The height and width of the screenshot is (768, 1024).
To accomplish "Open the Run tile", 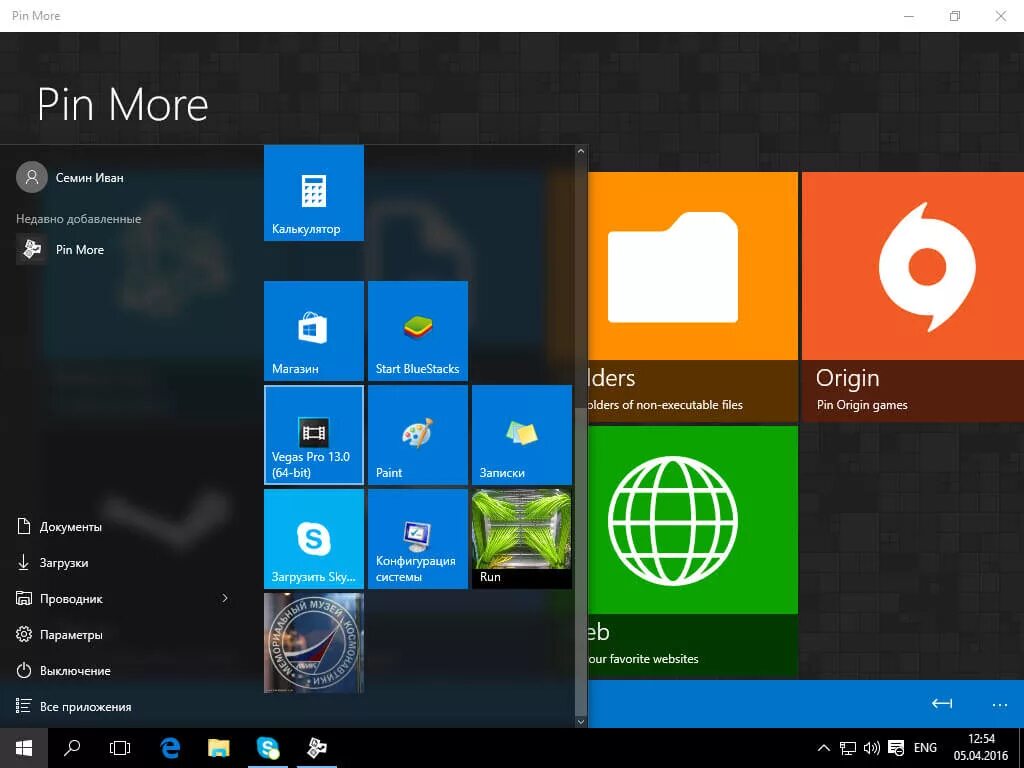I will coord(521,538).
